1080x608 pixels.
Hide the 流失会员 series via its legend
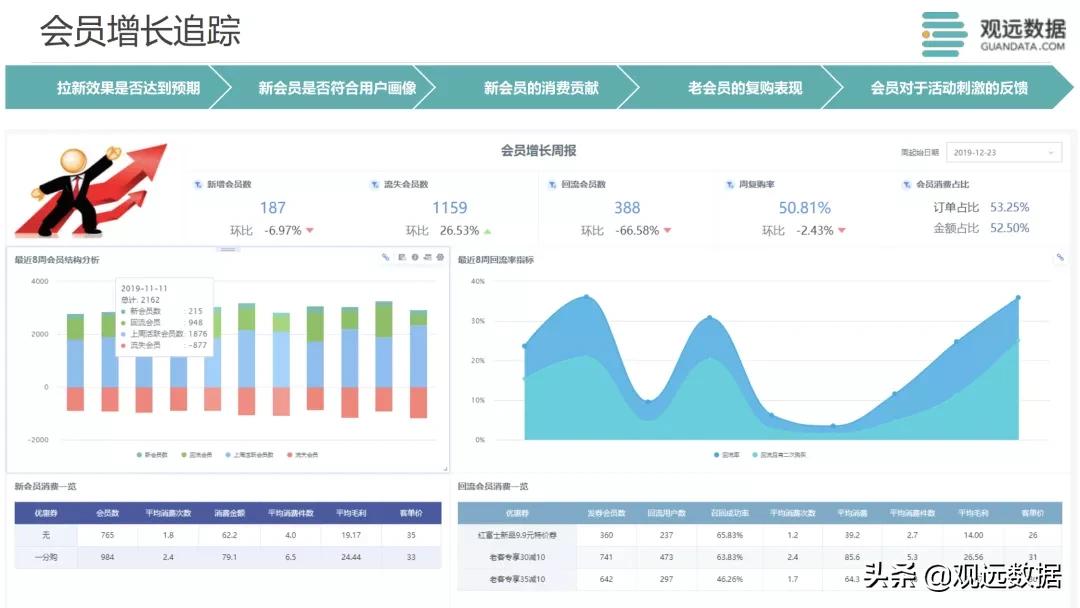click(302, 453)
